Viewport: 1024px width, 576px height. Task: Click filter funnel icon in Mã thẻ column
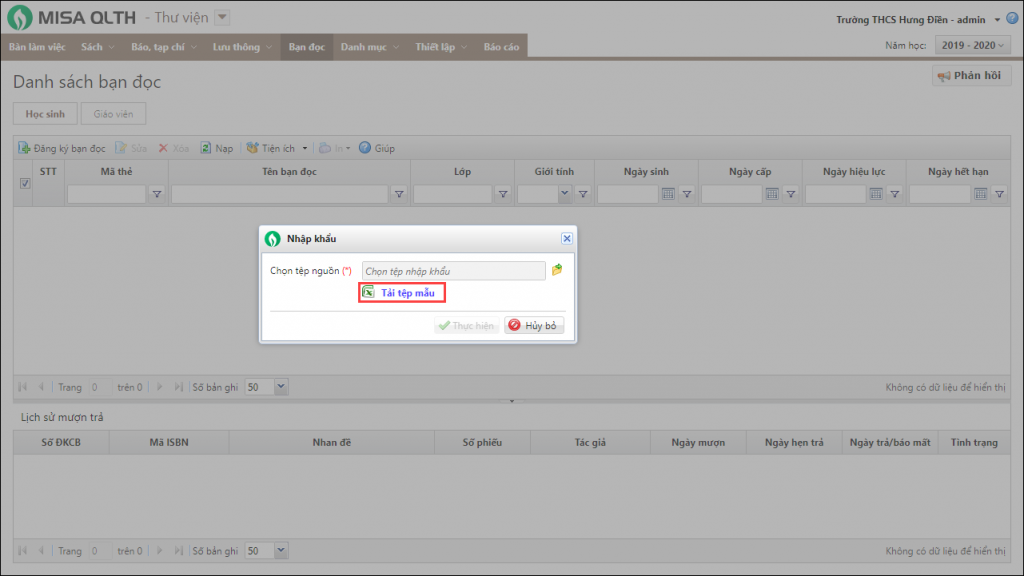[157, 195]
